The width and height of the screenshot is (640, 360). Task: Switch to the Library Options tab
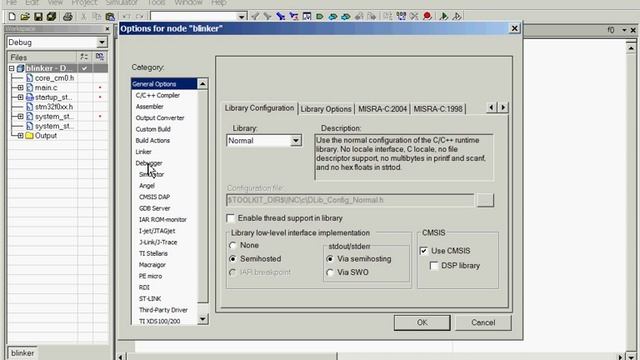pos(326,109)
